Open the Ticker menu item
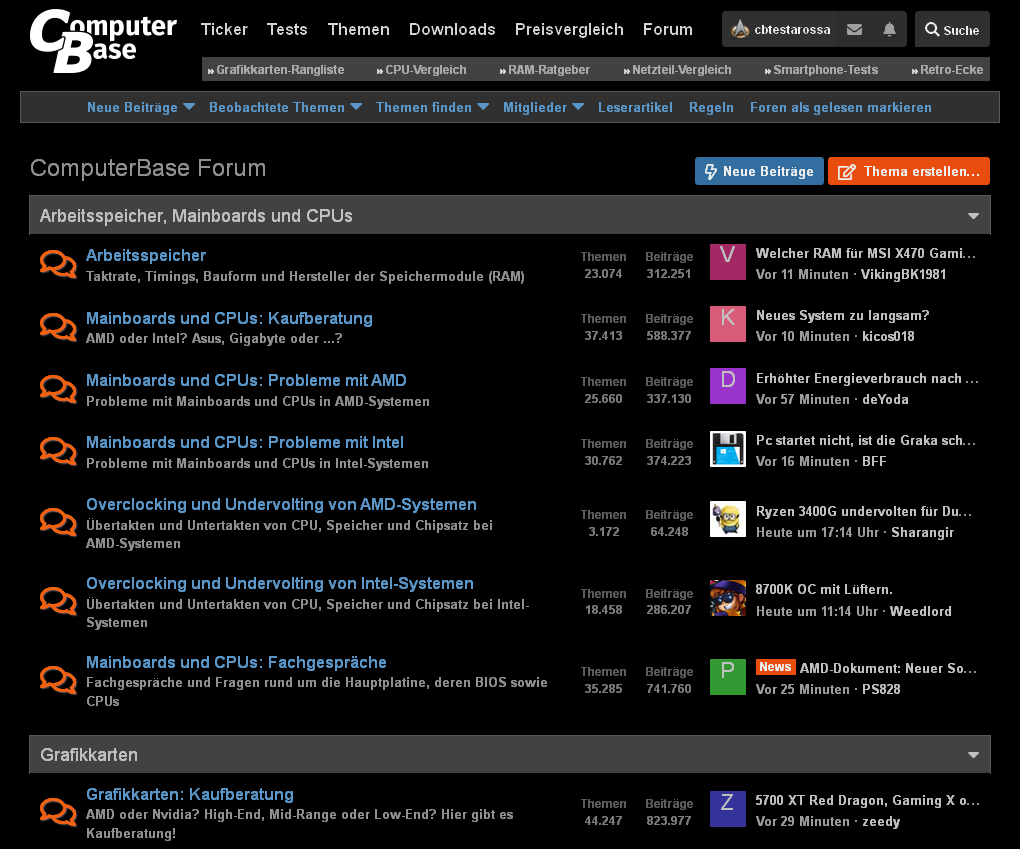Screen dimensions: 1020x849 224,29
